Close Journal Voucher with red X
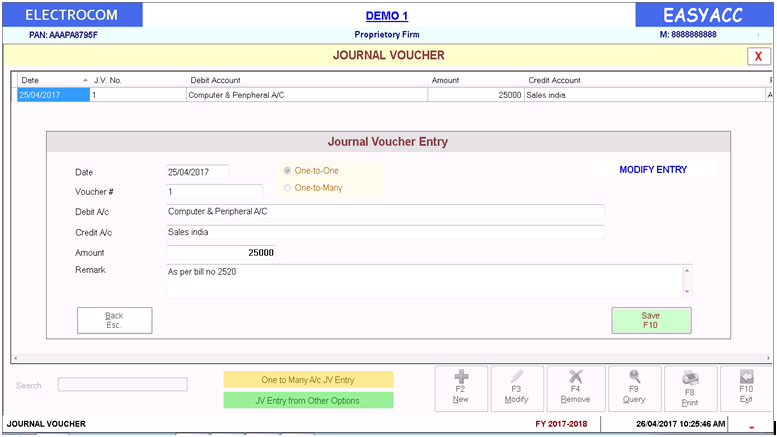Image resolution: width=777 pixels, height=437 pixels. click(759, 56)
